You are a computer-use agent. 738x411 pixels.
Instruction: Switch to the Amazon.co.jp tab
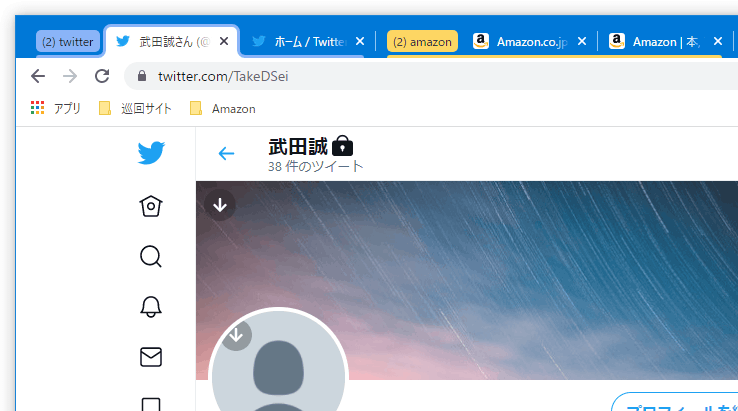pos(531,41)
